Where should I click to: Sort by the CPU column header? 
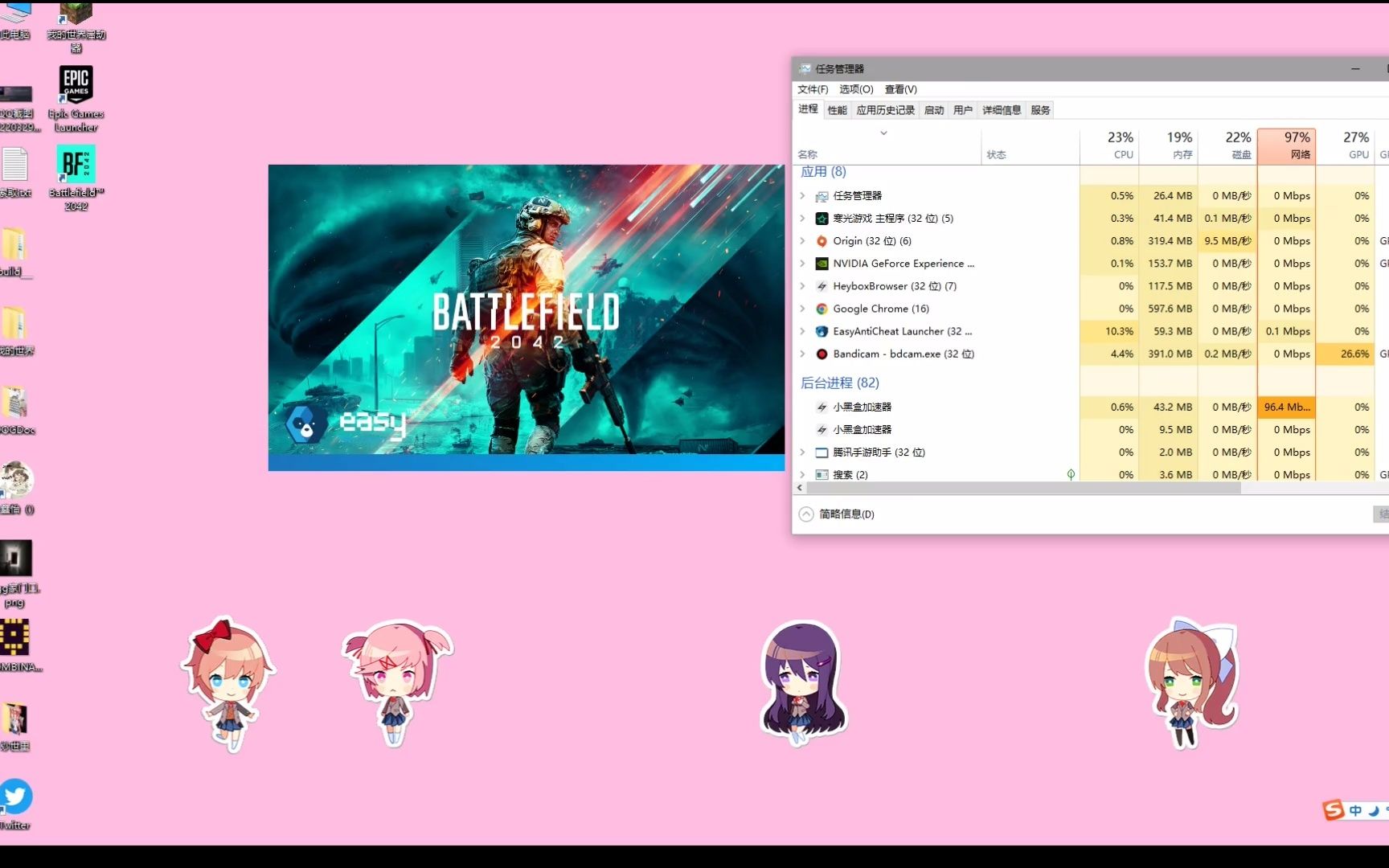click(x=1109, y=145)
